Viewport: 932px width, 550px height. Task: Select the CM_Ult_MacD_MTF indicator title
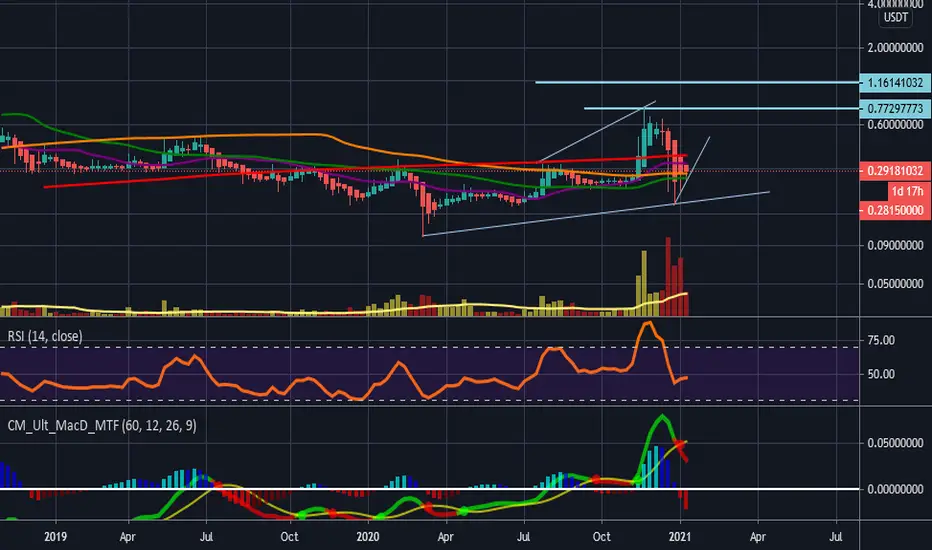pos(102,426)
